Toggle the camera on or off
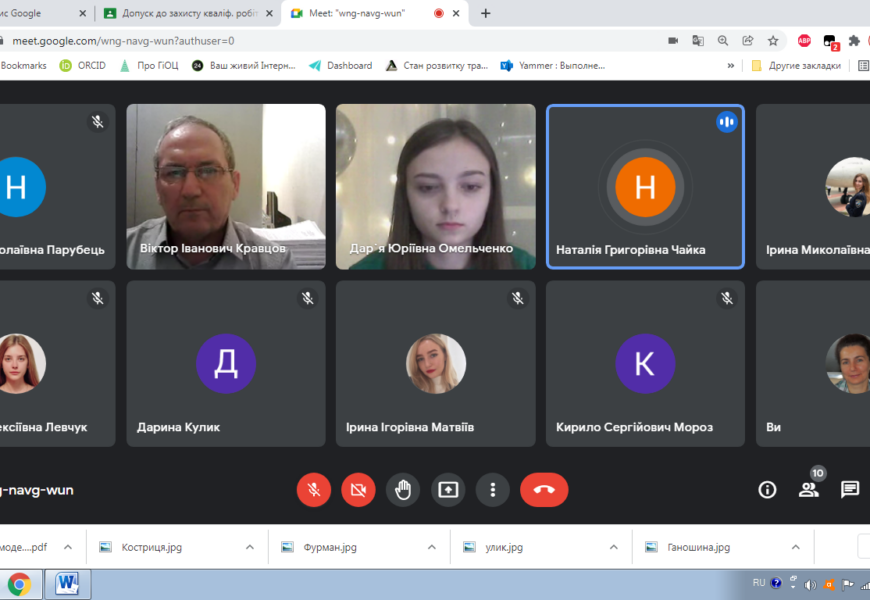The width and height of the screenshot is (870, 600). pyautogui.click(x=358, y=490)
